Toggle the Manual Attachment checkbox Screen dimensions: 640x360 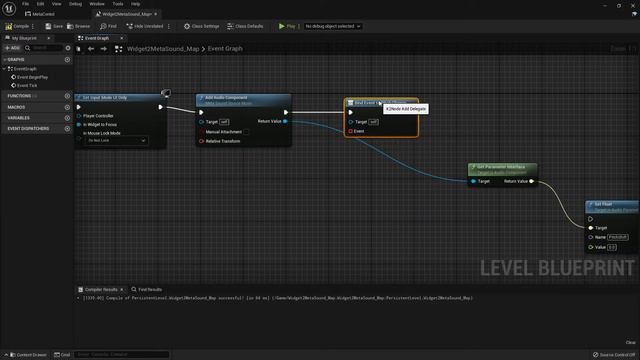[246, 132]
